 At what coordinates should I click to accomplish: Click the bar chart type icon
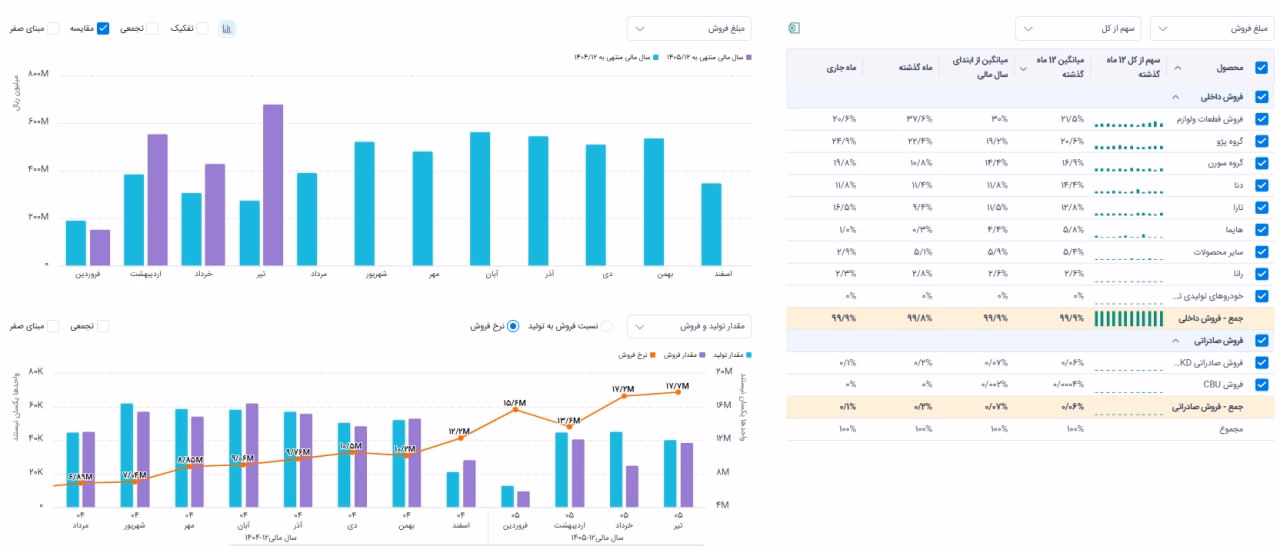[227, 29]
